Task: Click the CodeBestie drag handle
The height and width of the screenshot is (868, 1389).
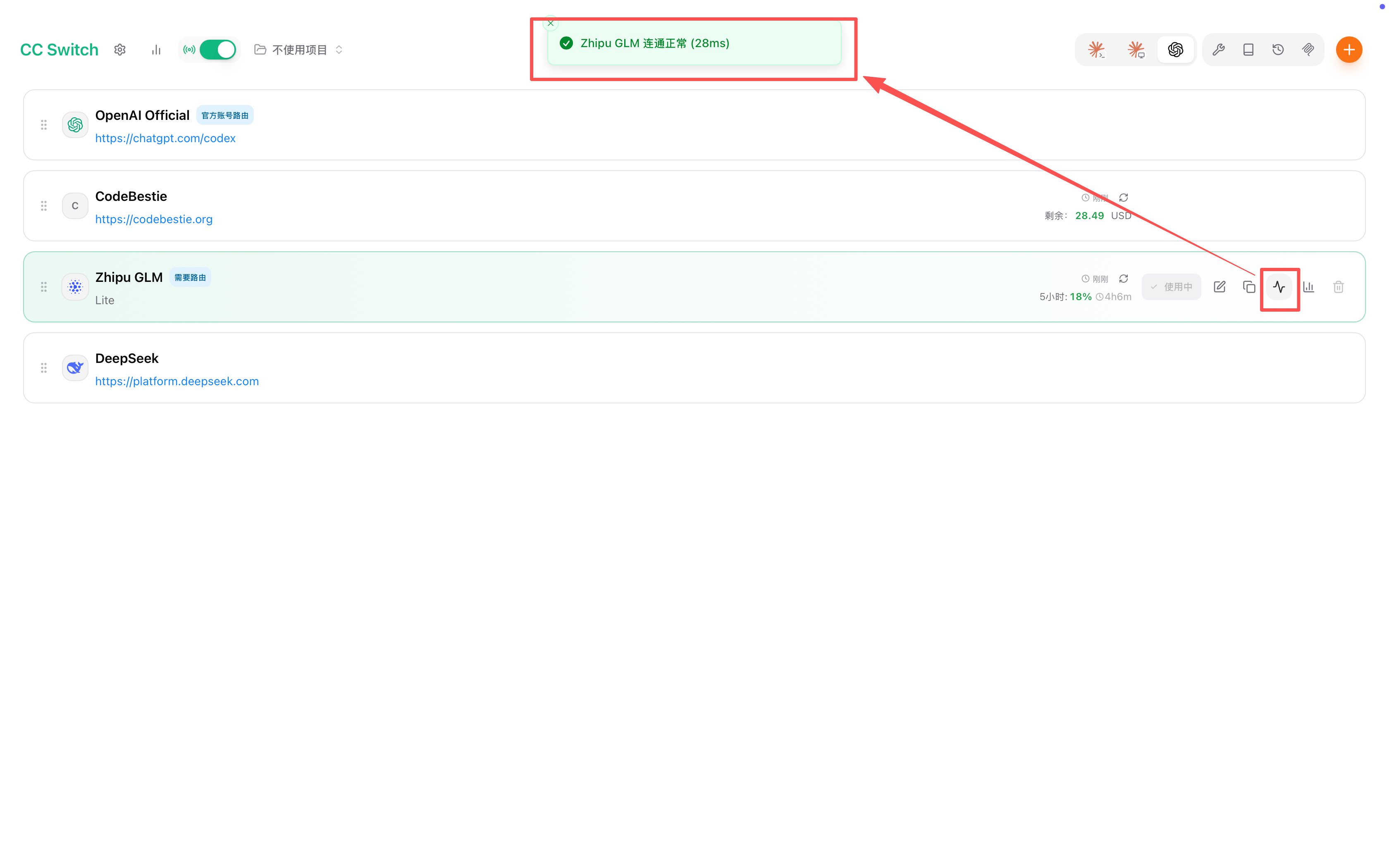Action: click(44, 205)
